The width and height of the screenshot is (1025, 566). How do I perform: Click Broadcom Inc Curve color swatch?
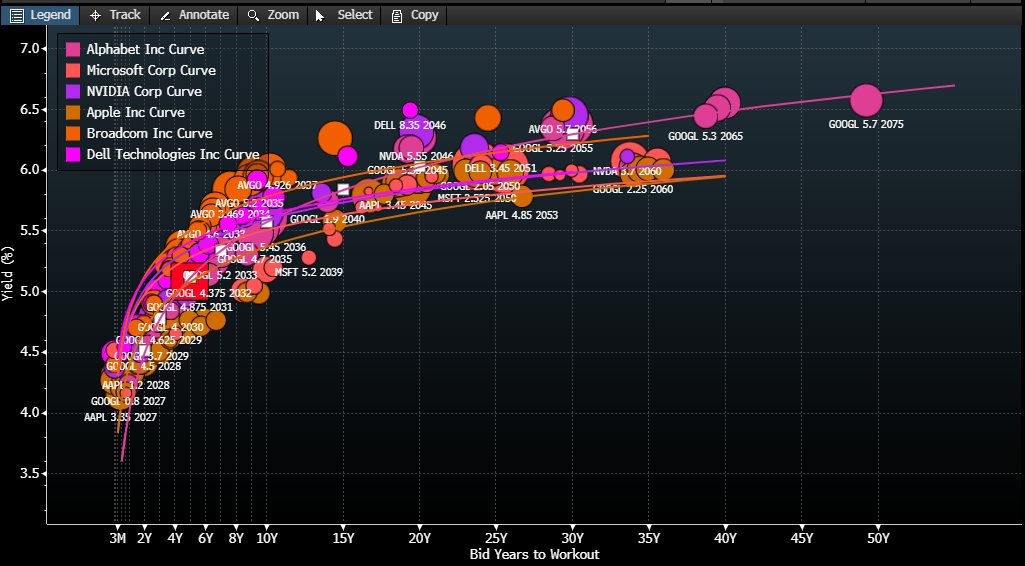click(x=73, y=133)
